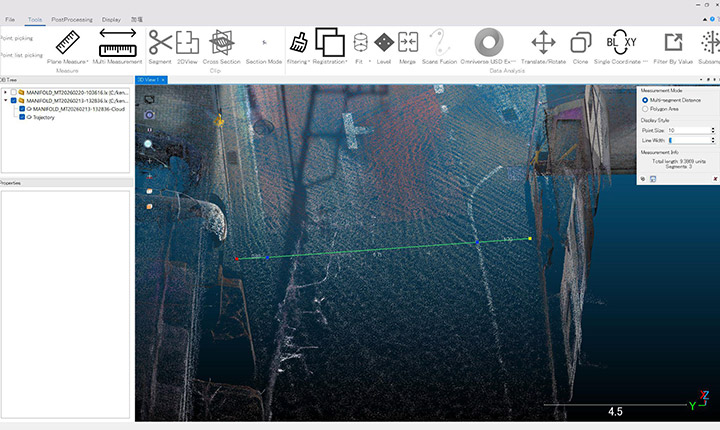This screenshot has height=430, width=720.
Task: Open the Fit dropdown arrow
Action: 370,62
